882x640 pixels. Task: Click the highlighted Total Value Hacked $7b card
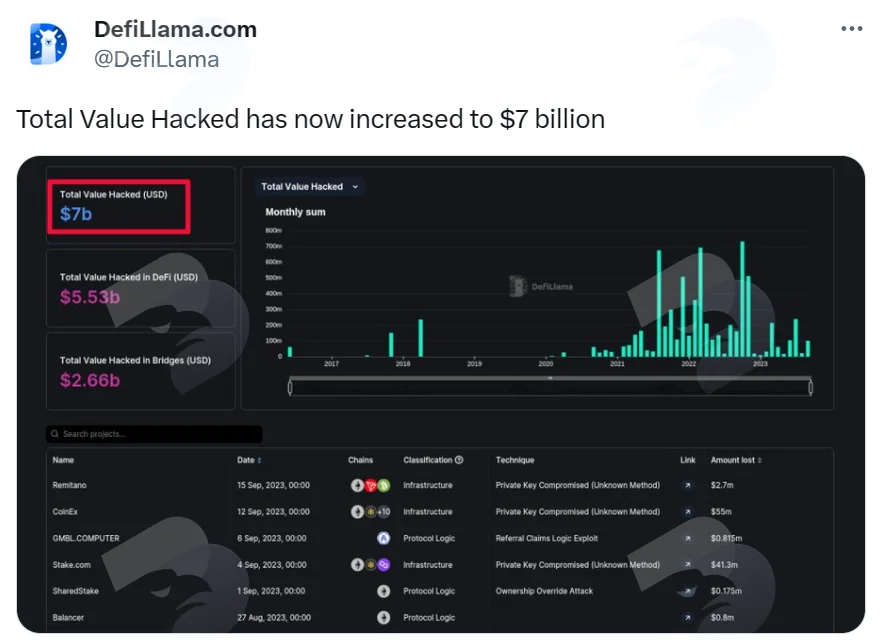(x=119, y=206)
